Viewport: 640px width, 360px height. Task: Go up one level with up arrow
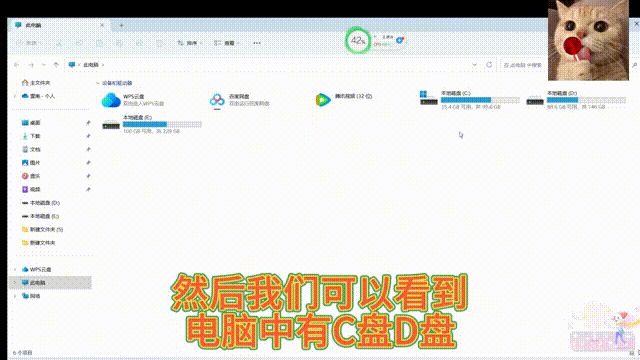coord(56,64)
